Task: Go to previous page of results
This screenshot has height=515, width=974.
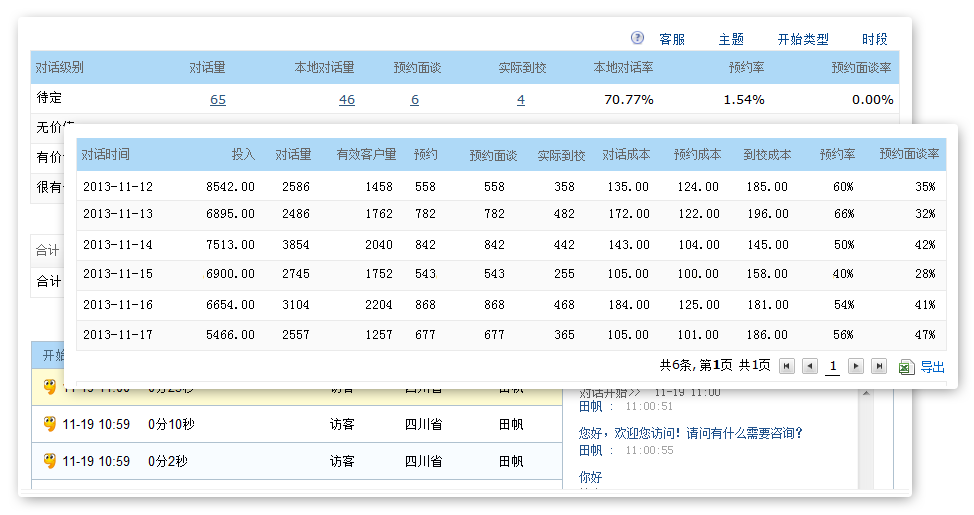Action: (x=810, y=367)
